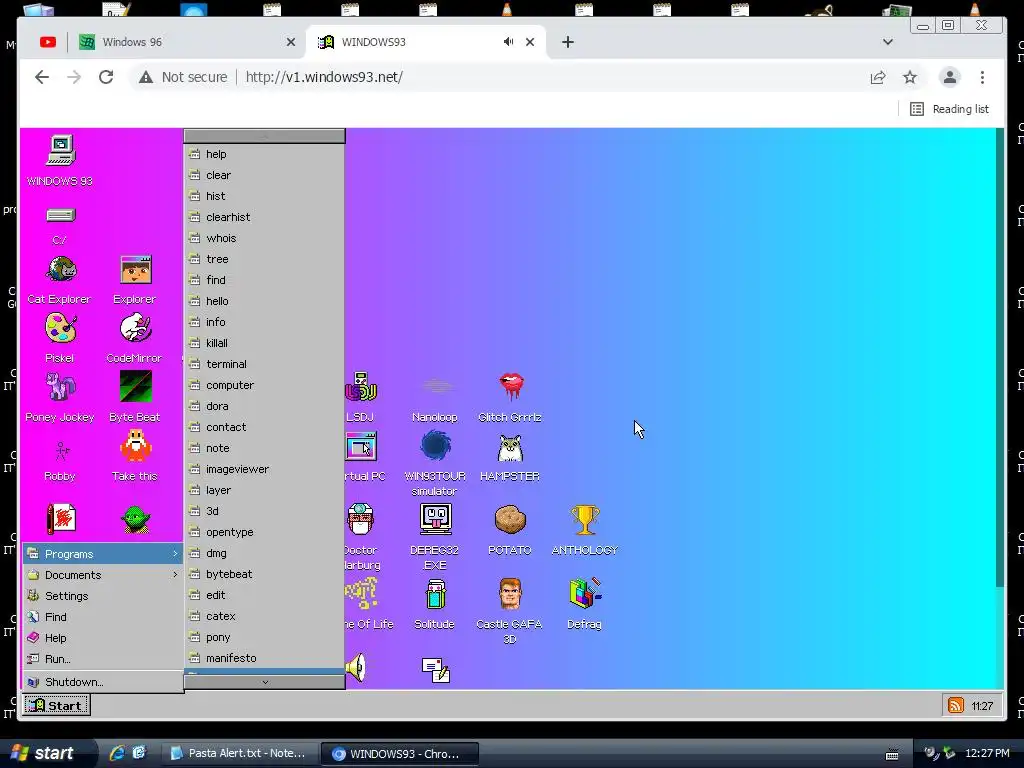Open Glitch Grrrlz lips icon
1024x768 pixels.
511,387
